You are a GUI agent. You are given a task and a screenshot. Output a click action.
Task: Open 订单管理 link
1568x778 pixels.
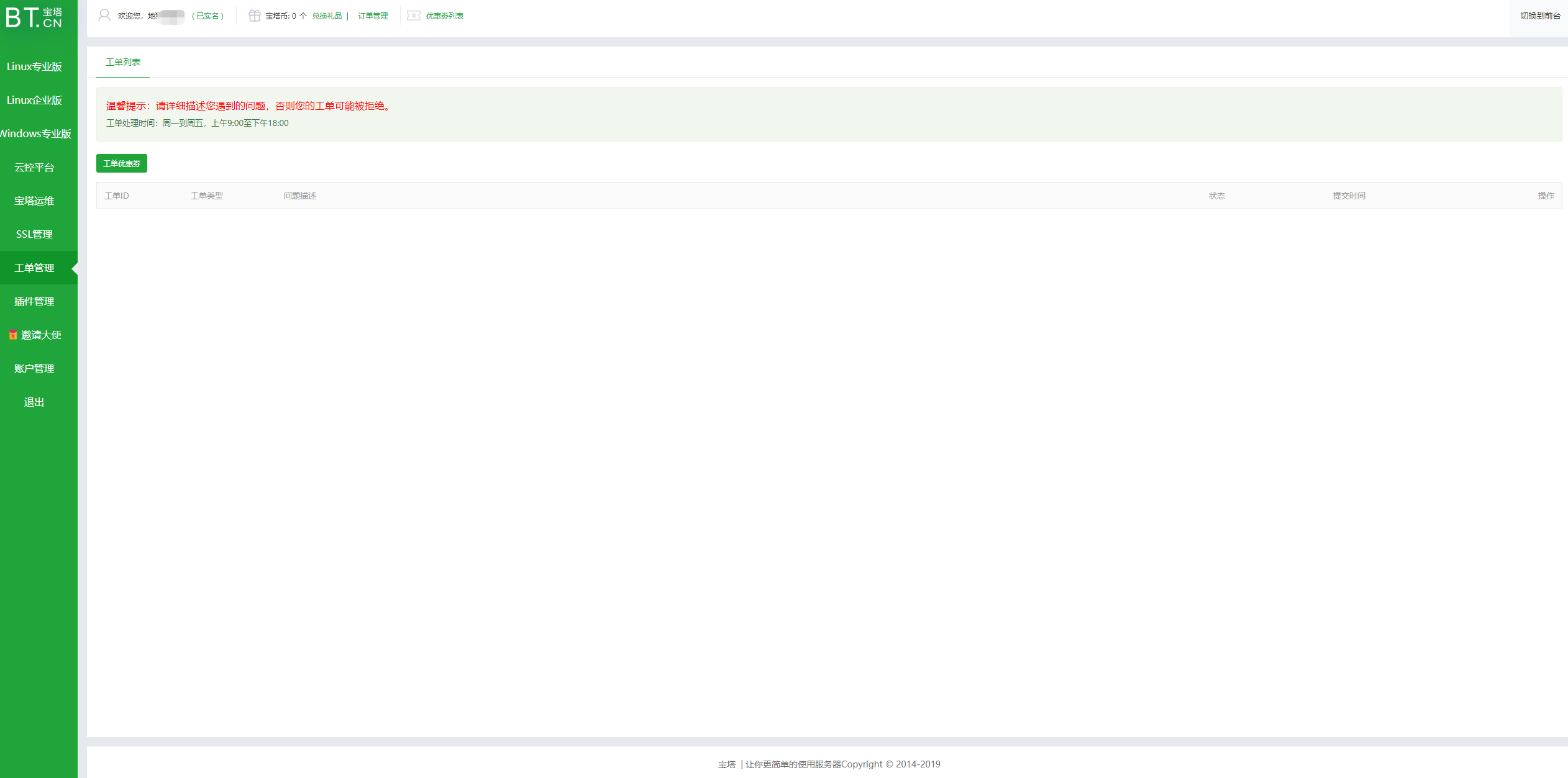tap(373, 16)
